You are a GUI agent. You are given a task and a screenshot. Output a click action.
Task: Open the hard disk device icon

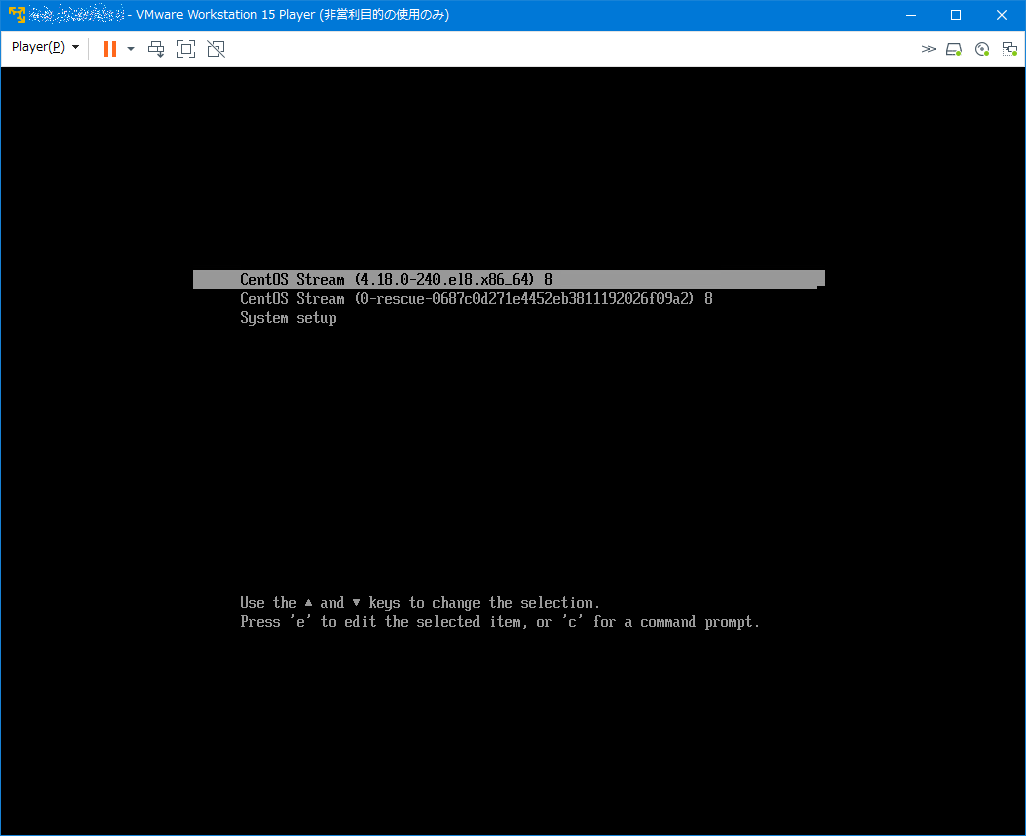(954, 49)
